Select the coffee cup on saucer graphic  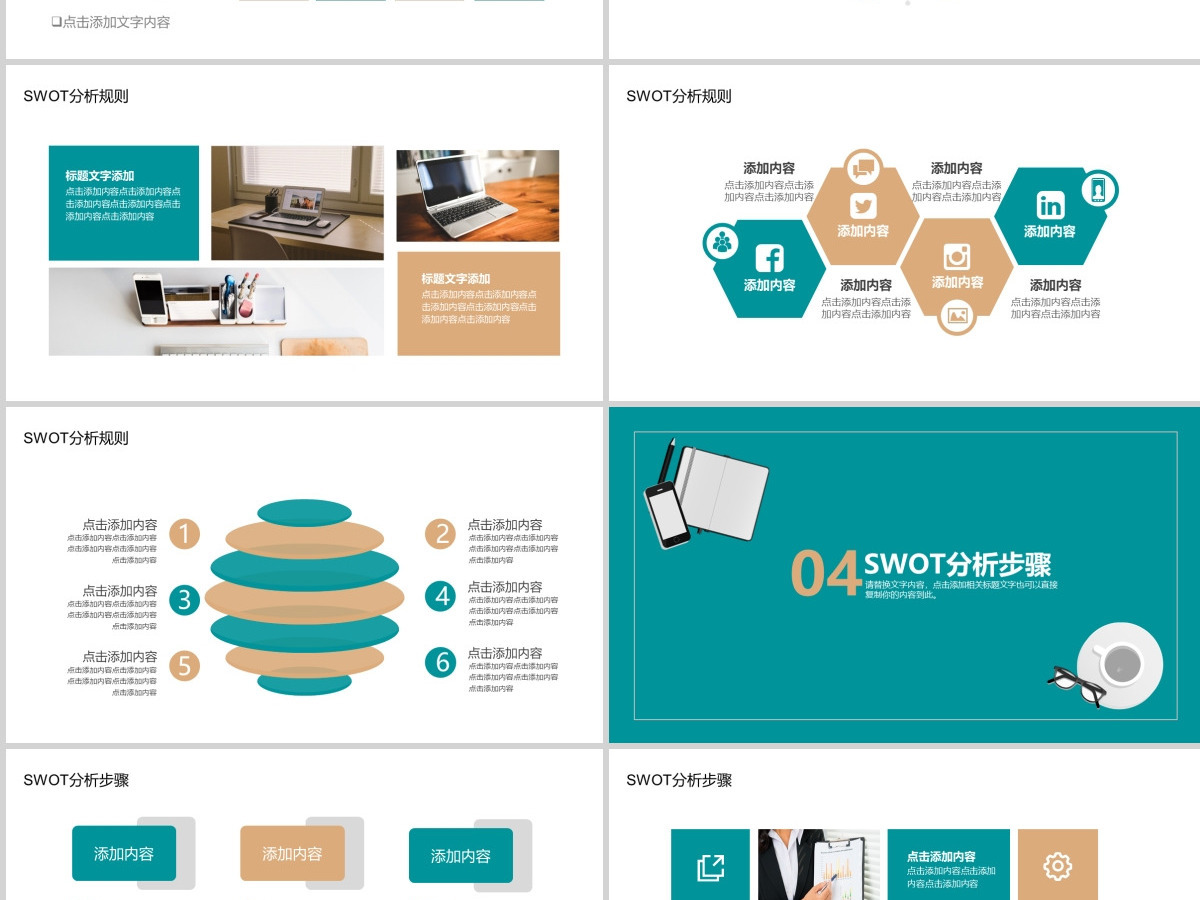[x=1121, y=664]
